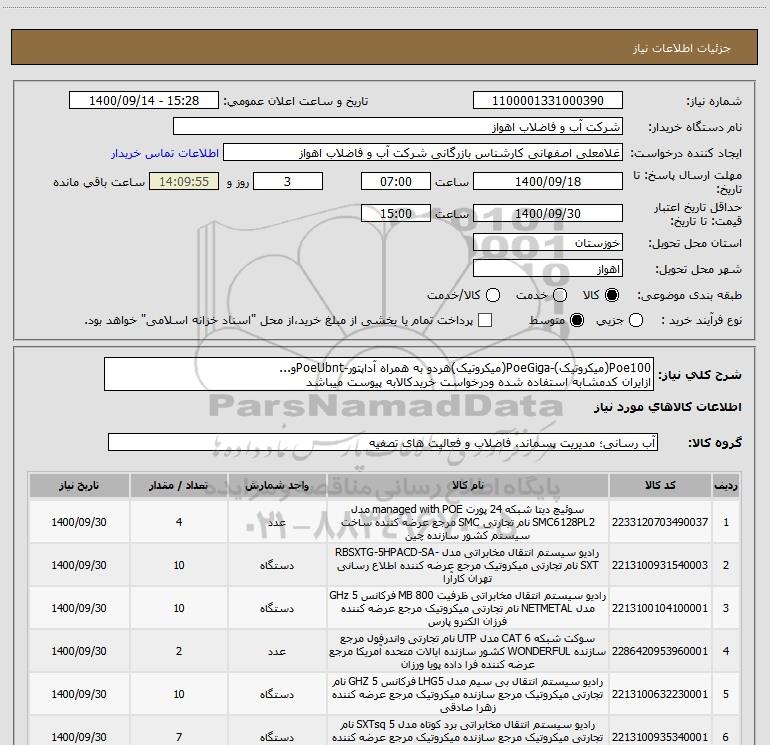The image size is (770, 745).
Task: Select item code 2213100931540003
Action: [x=660, y=565]
